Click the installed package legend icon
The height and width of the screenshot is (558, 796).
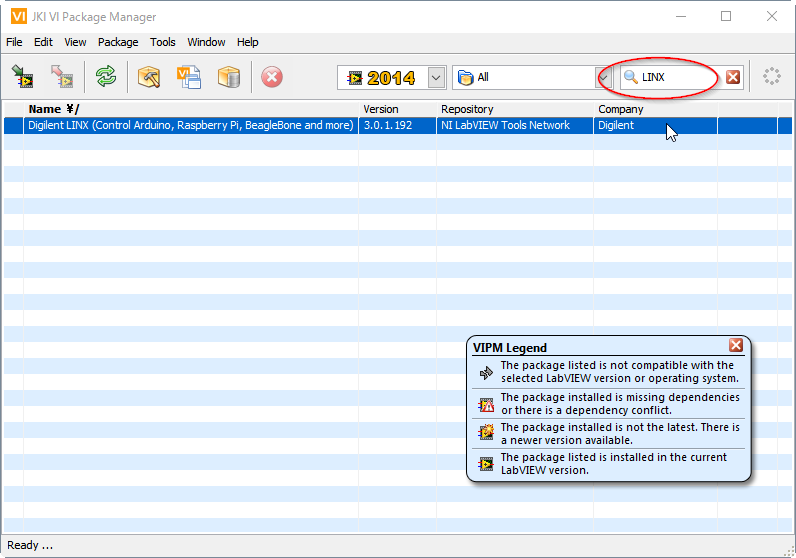[x=486, y=464]
